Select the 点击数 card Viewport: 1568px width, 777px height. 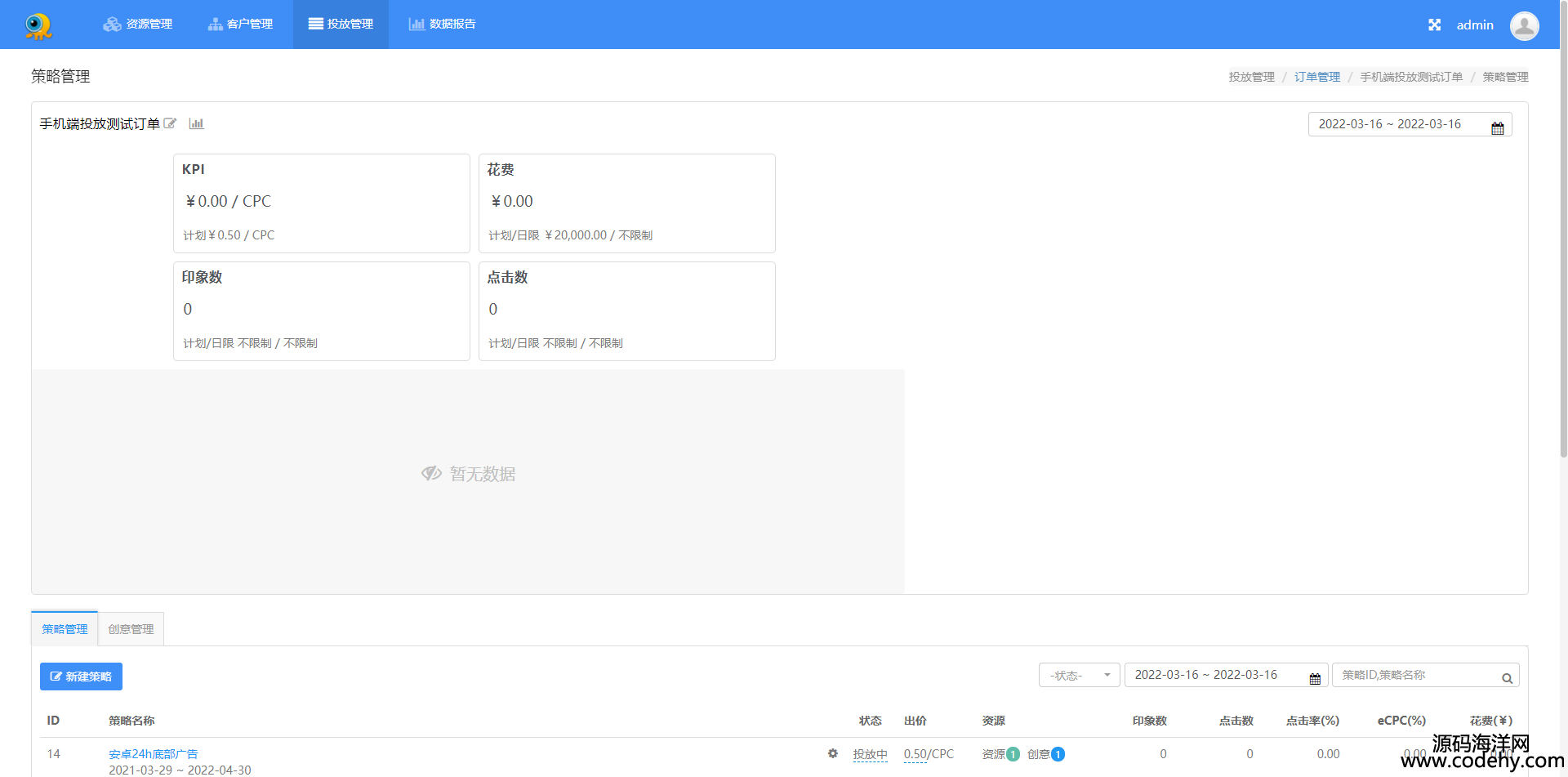coord(627,311)
